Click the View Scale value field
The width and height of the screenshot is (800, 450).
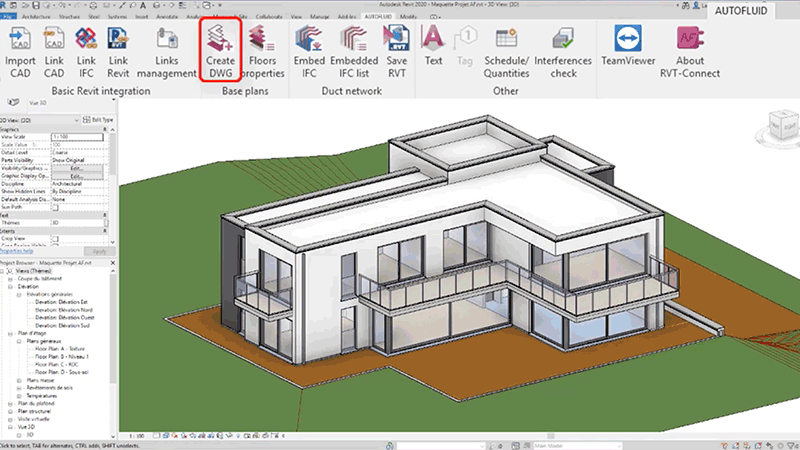[77, 137]
